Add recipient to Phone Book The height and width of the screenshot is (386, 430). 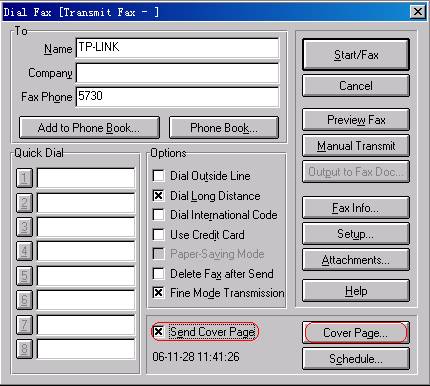pyautogui.click(x=89, y=128)
